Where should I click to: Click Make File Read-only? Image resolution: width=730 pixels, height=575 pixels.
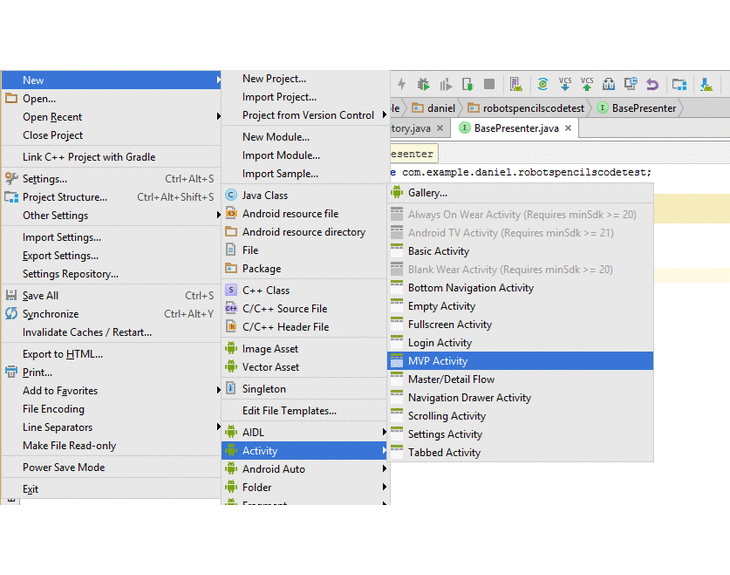click(69, 445)
